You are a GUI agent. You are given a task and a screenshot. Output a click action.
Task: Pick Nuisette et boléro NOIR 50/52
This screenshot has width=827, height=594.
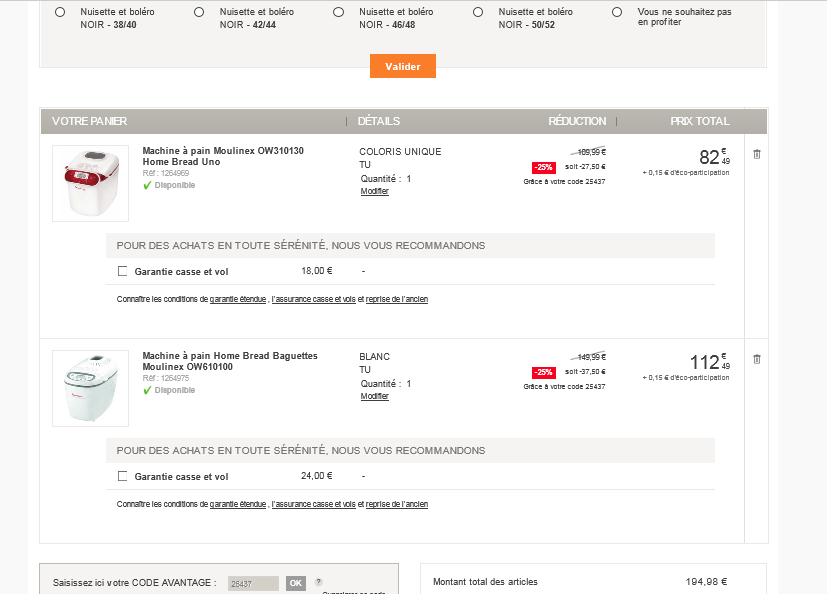(478, 13)
